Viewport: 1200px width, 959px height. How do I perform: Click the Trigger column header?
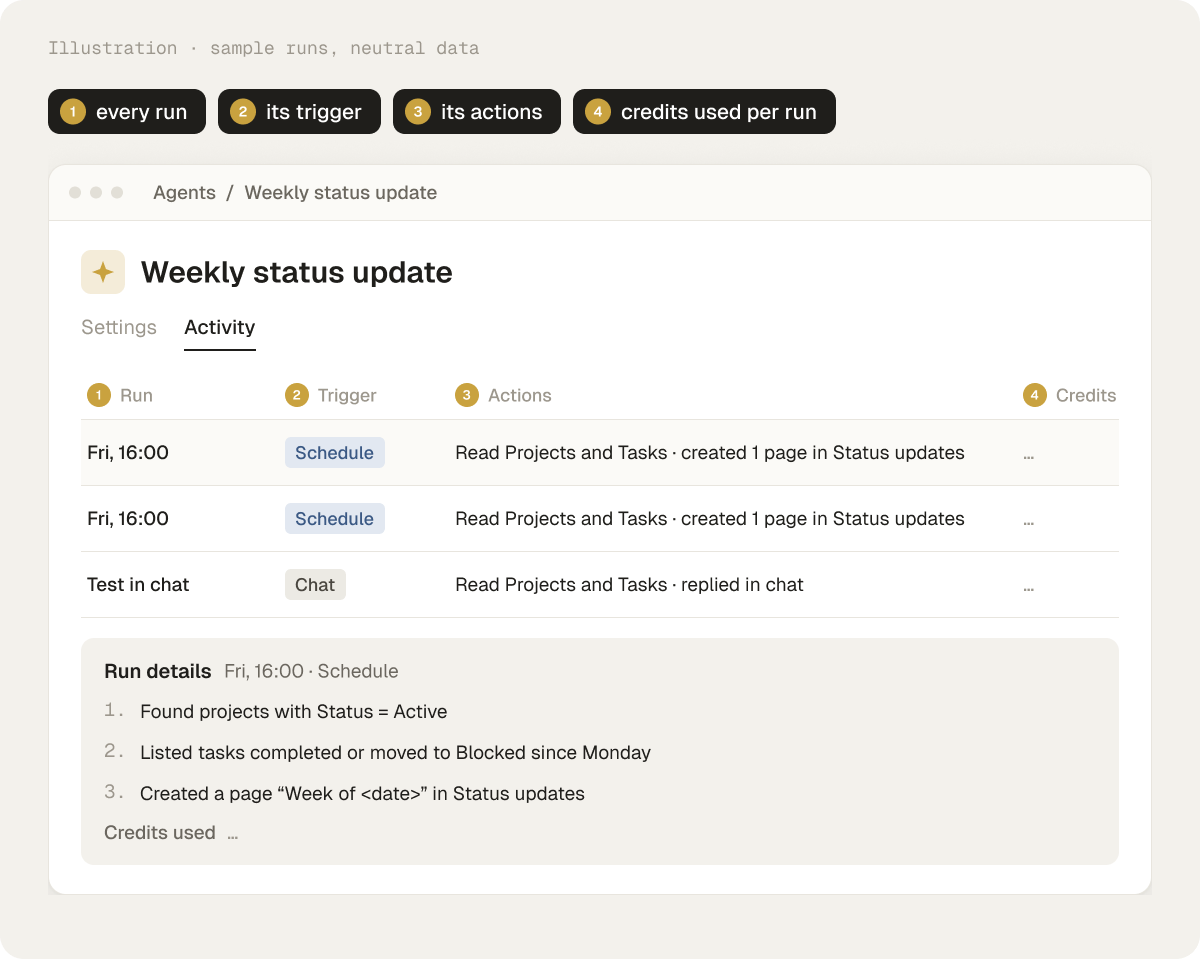click(331, 395)
